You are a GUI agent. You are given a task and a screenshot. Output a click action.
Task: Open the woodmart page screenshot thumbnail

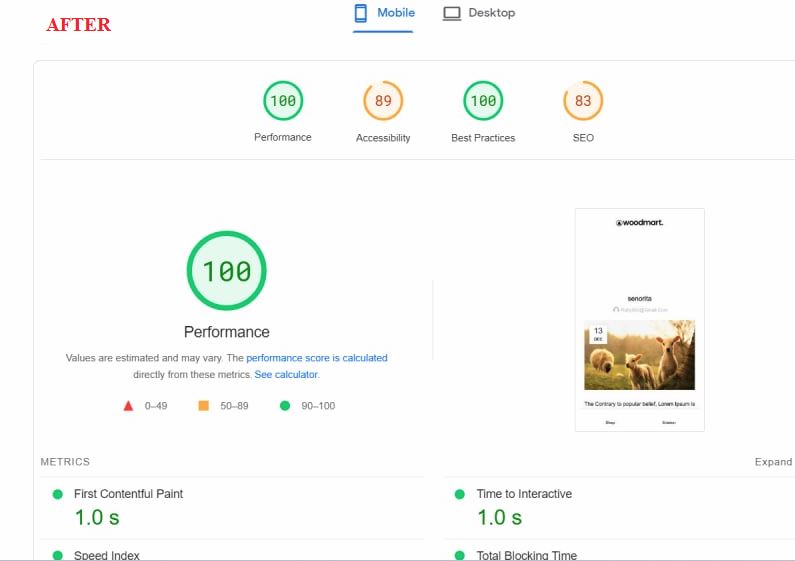coord(639,320)
